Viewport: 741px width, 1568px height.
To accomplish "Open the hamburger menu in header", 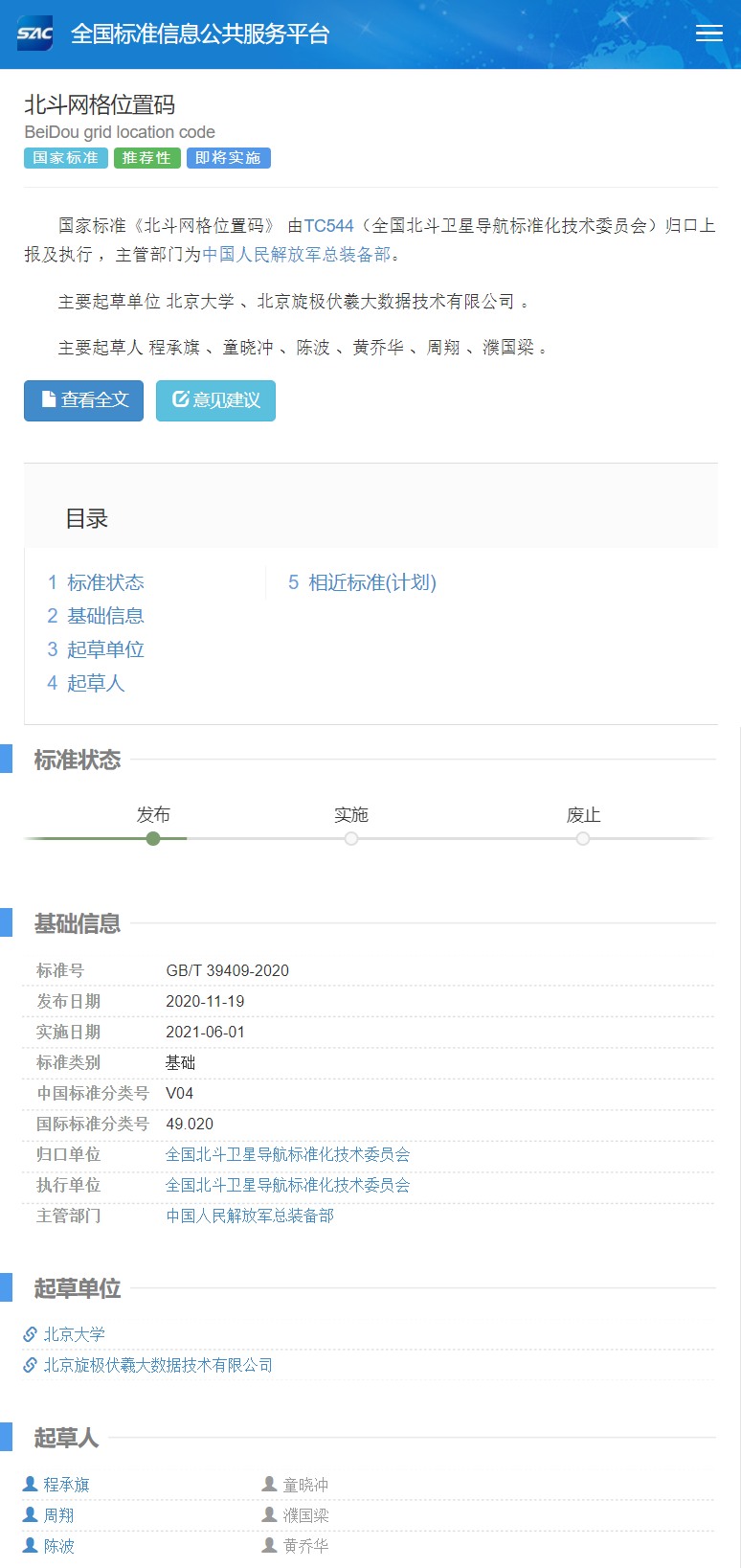I will (708, 34).
